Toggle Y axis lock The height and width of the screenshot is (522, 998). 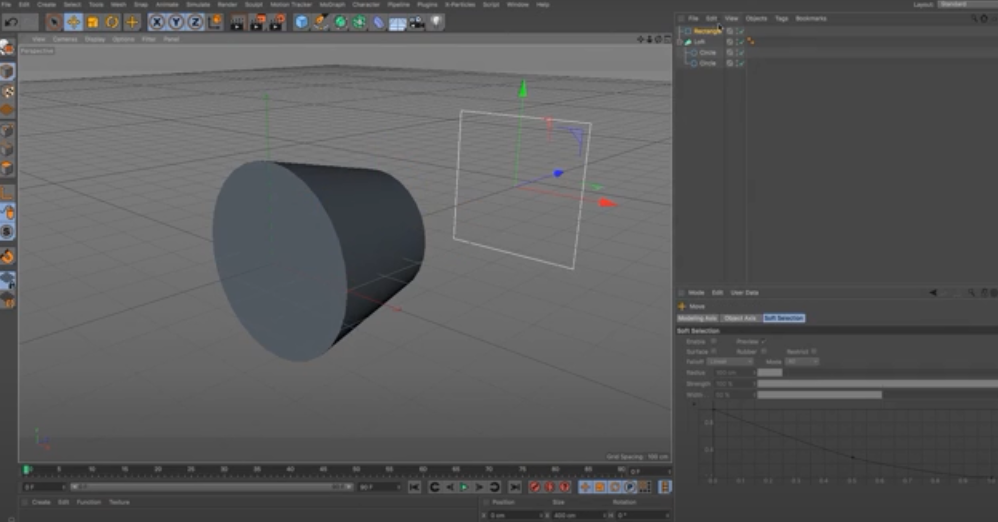click(176, 22)
